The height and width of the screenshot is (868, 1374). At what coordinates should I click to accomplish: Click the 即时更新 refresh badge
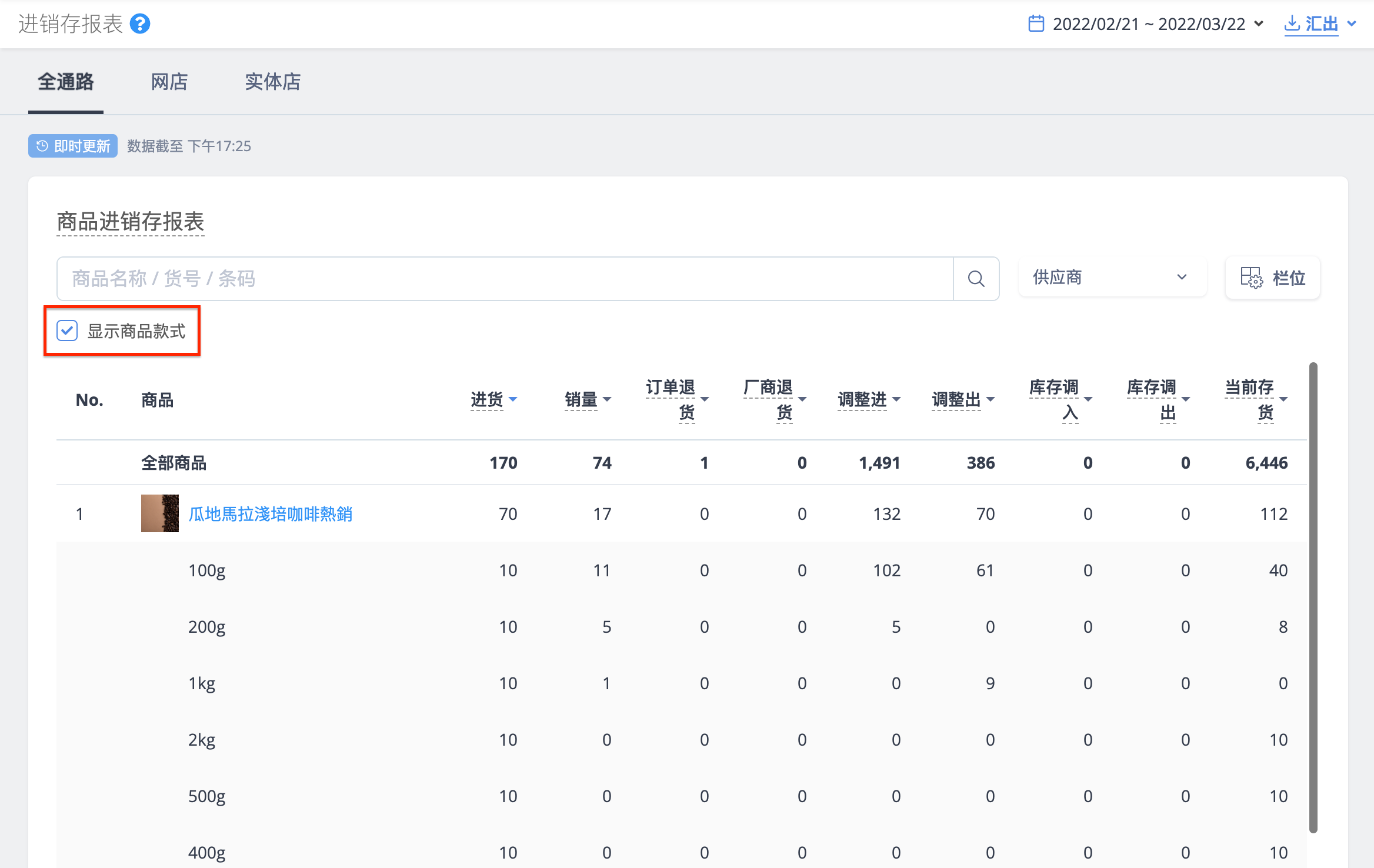73,146
